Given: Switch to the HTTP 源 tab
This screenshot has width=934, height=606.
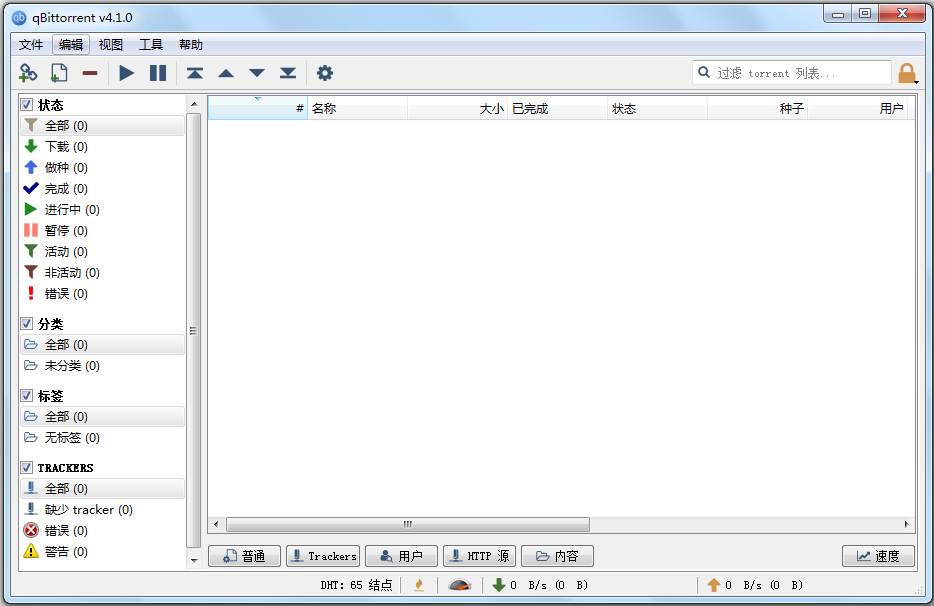Looking at the screenshot, I should (480, 556).
